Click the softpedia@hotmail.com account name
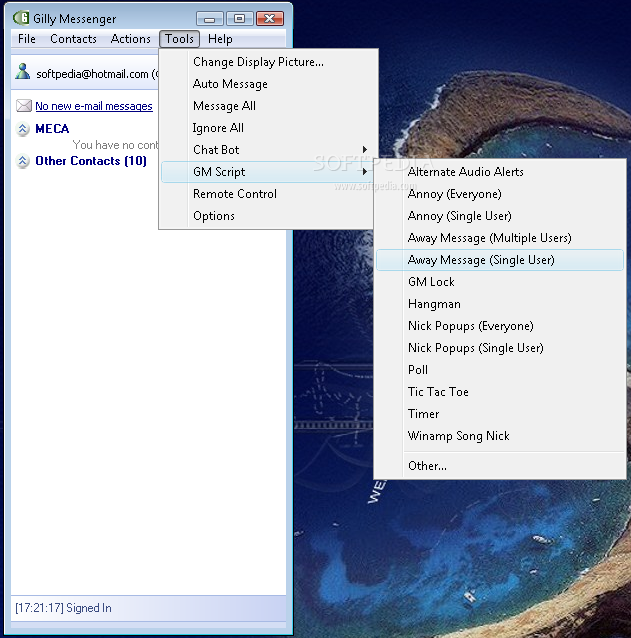The height and width of the screenshot is (638, 631). click(92, 74)
